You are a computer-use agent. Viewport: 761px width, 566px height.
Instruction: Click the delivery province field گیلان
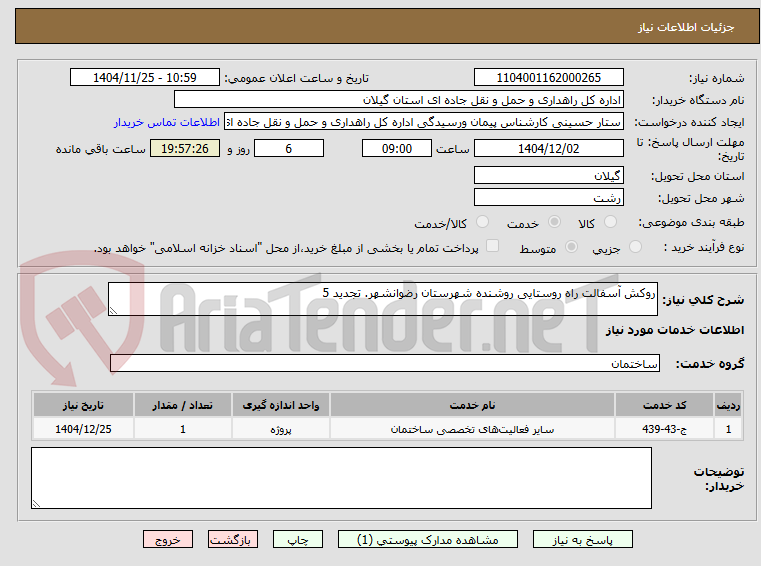tap(548, 175)
